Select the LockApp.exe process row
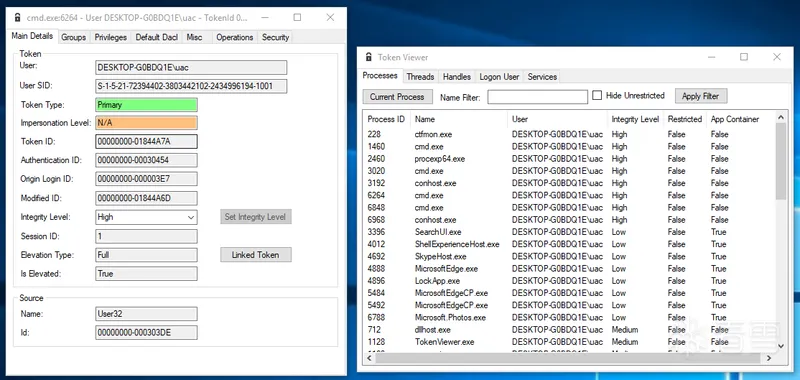The width and height of the screenshot is (800, 380). click(x=569, y=281)
